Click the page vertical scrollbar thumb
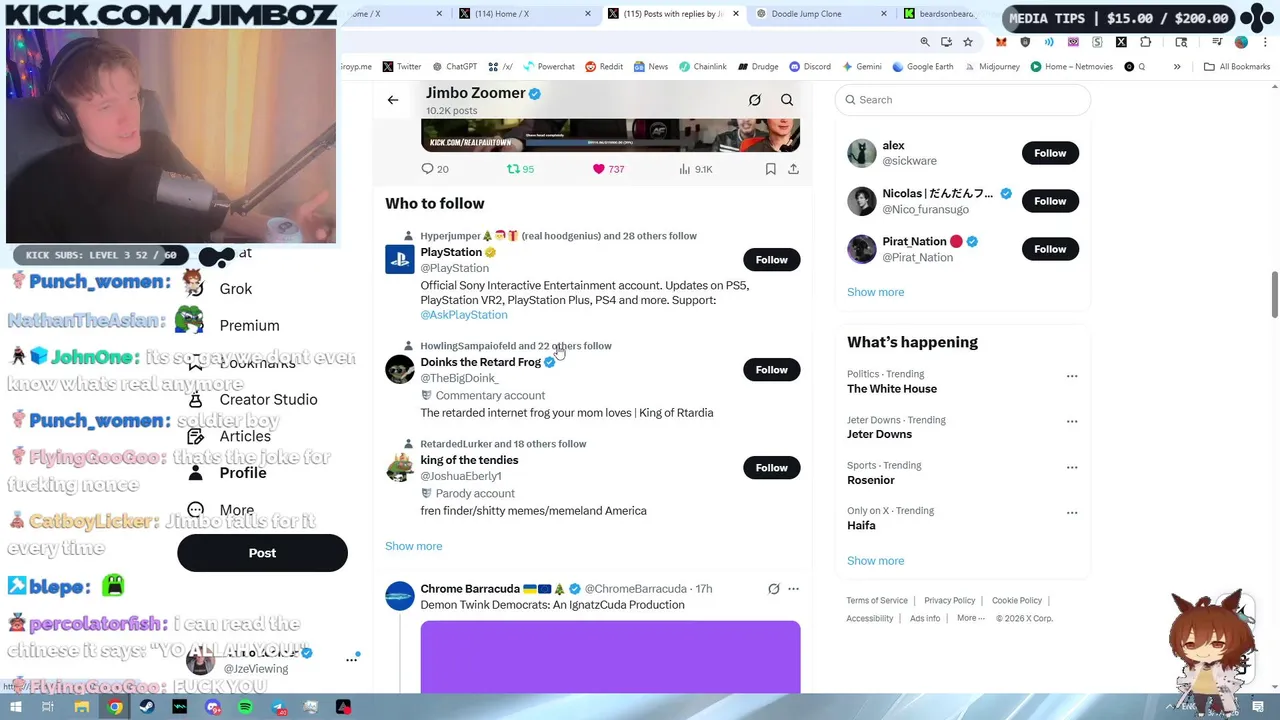This screenshot has height=720, width=1280. (x=1274, y=294)
